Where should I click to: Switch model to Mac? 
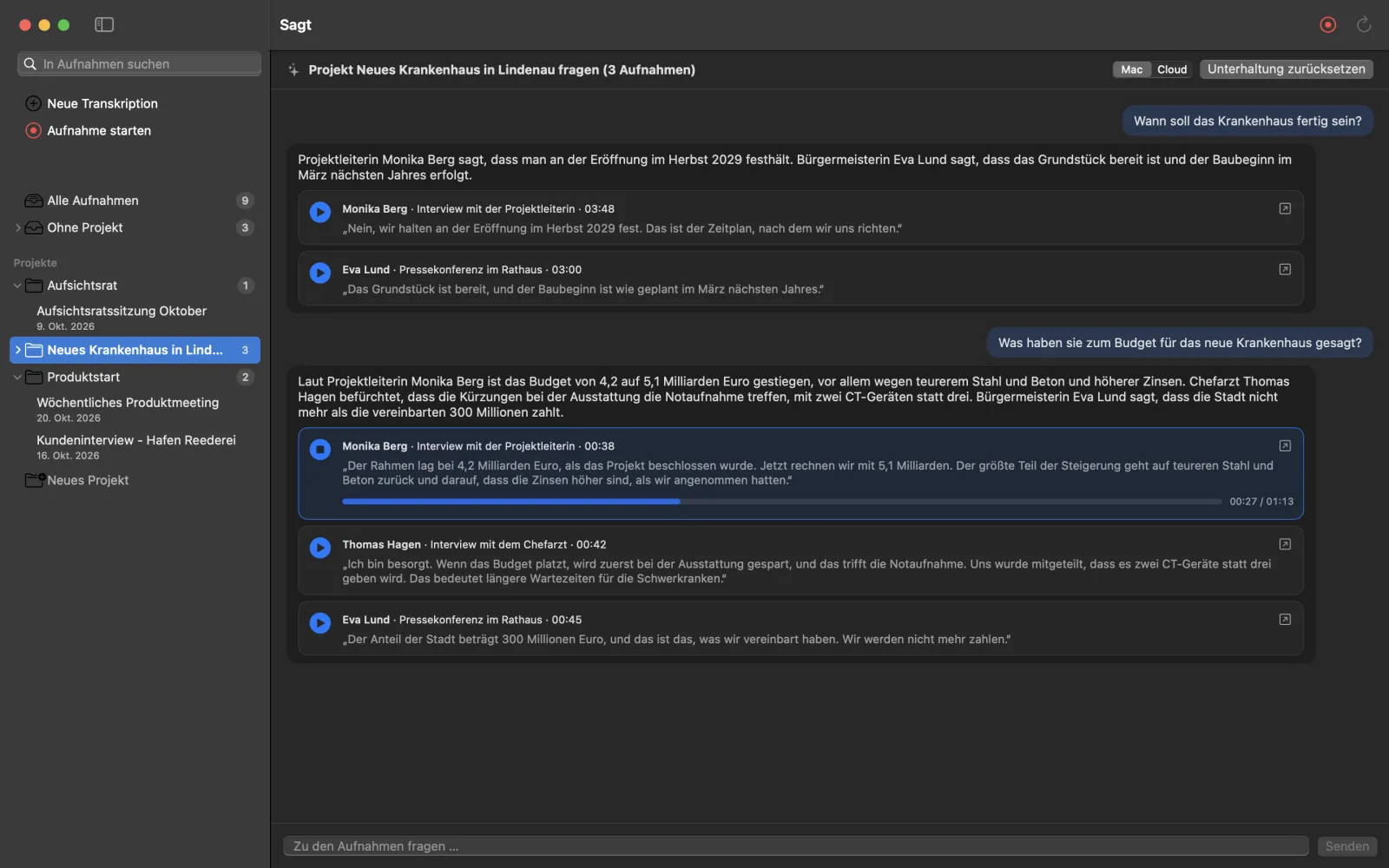pyautogui.click(x=1132, y=69)
